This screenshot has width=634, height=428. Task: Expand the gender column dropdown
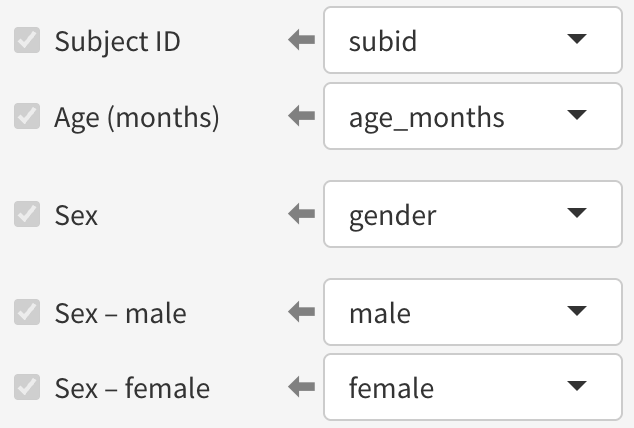point(472,214)
